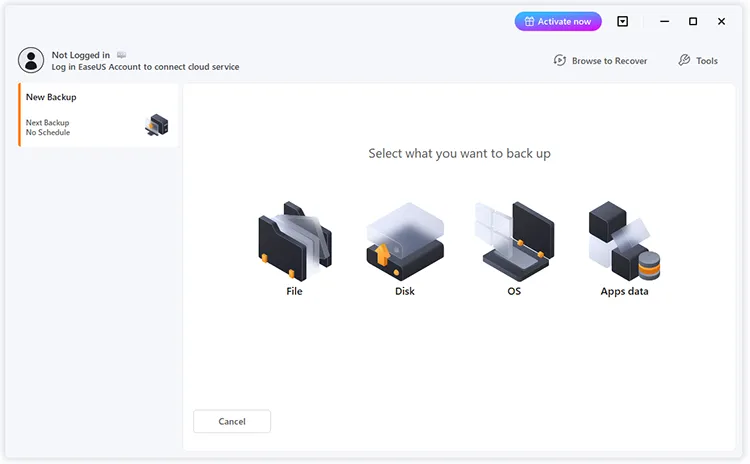Open the title bar dropdown menu
This screenshot has height=464, width=750.
point(623,21)
